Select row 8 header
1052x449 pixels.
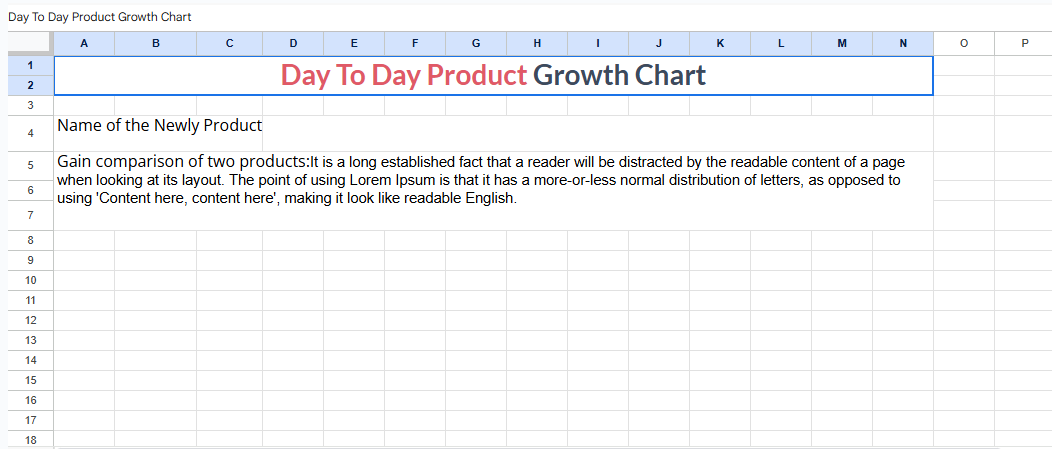tap(30, 240)
